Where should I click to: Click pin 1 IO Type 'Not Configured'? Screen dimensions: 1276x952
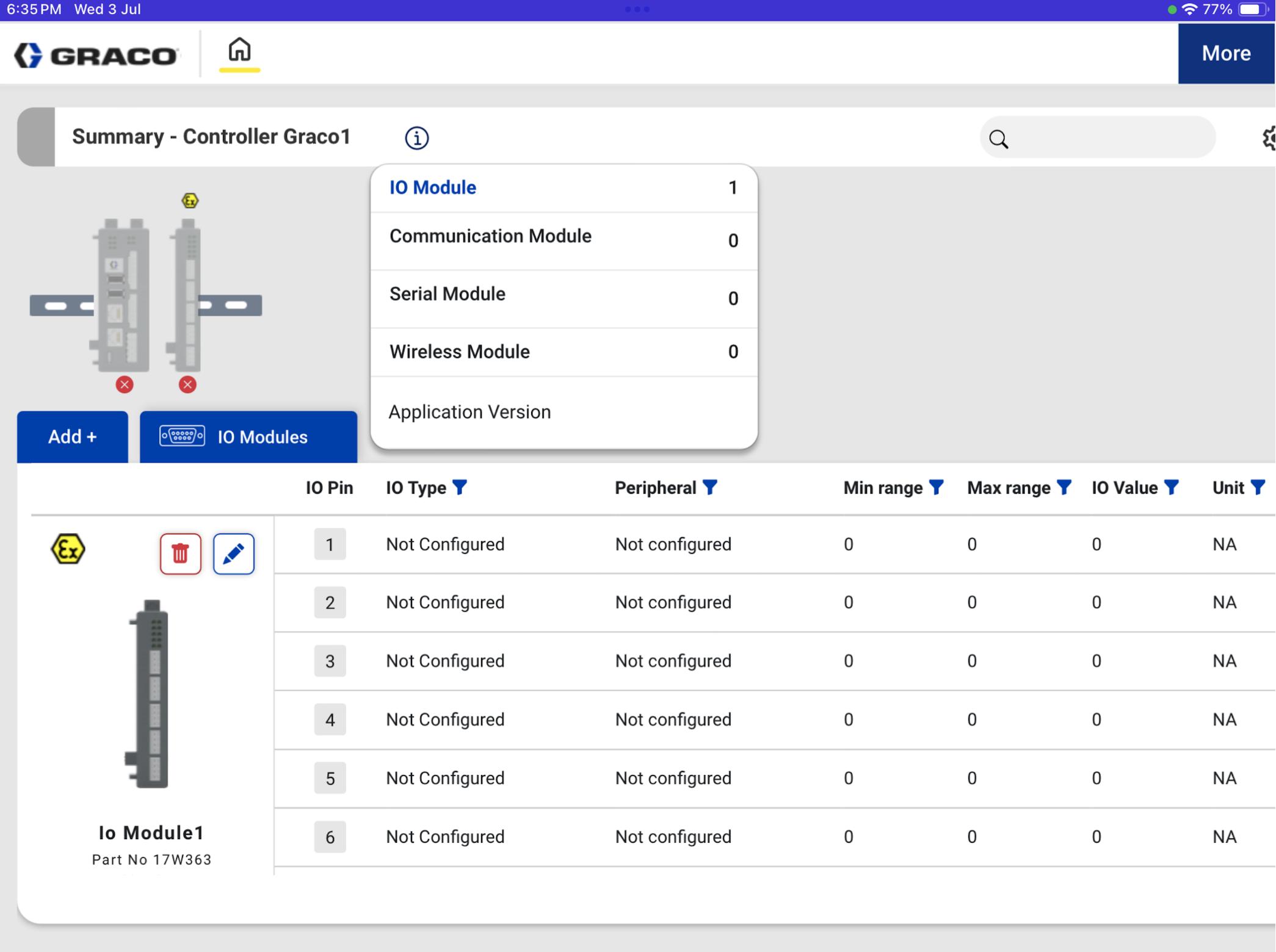[x=445, y=544]
